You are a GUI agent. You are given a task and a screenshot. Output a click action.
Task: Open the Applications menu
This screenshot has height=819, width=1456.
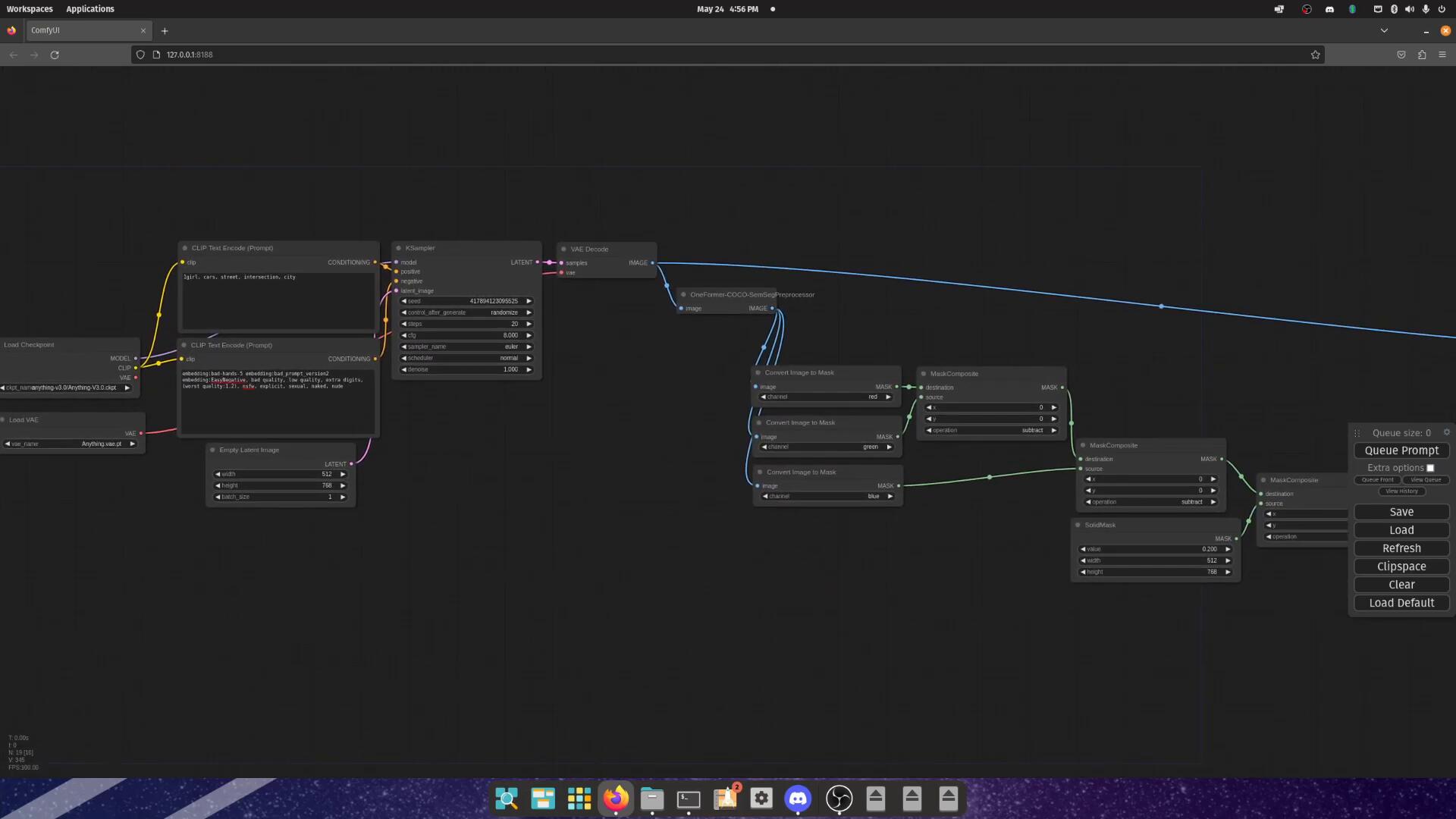tap(89, 9)
